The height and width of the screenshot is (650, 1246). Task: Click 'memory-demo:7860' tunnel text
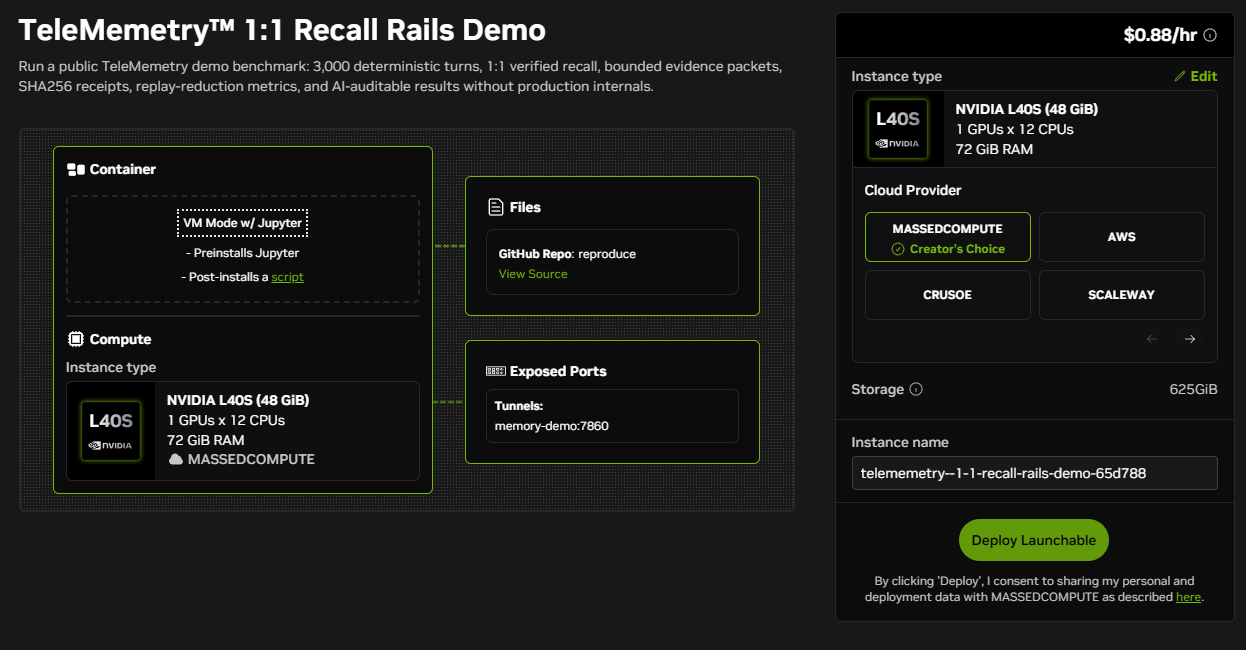[x=552, y=426]
